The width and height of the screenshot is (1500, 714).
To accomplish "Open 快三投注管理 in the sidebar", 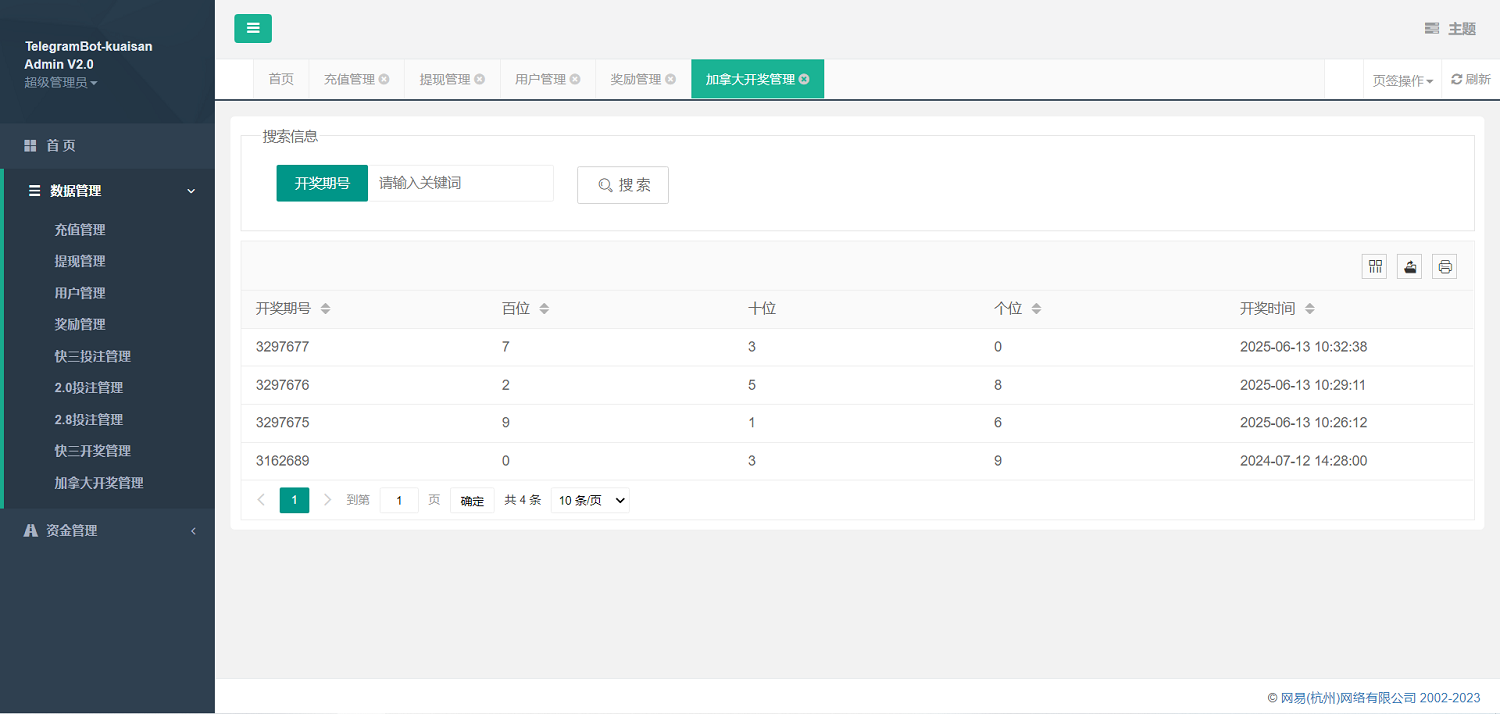I will (x=92, y=356).
